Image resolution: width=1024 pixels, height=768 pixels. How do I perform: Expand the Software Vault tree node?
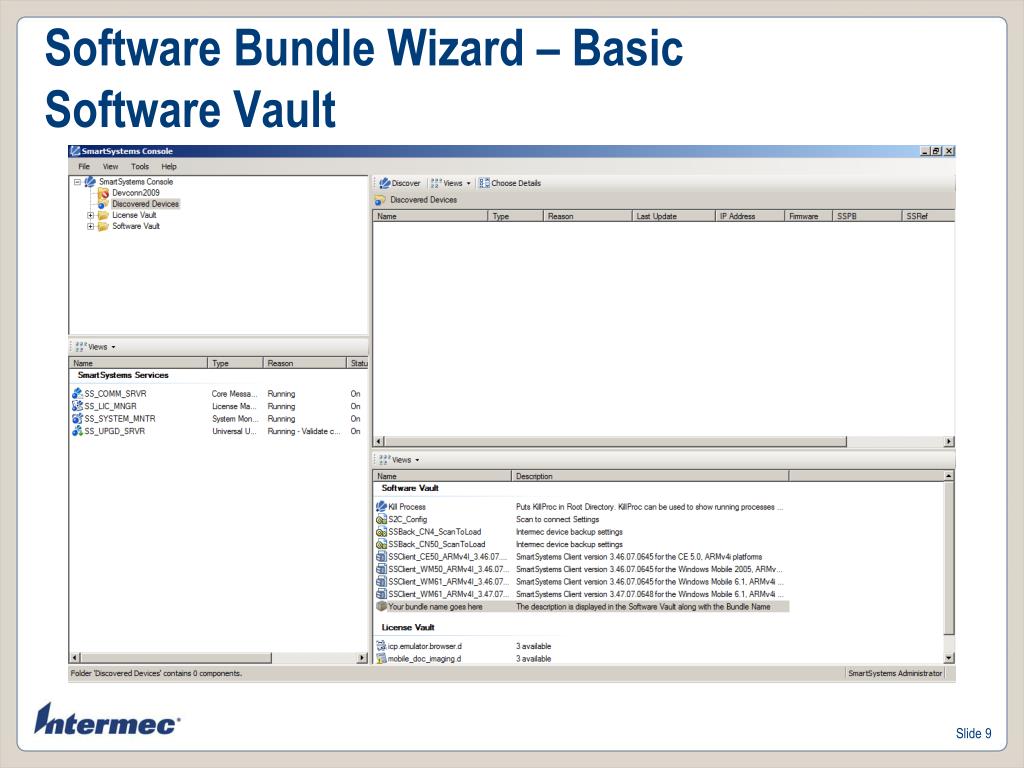pyautogui.click(x=91, y=226)
